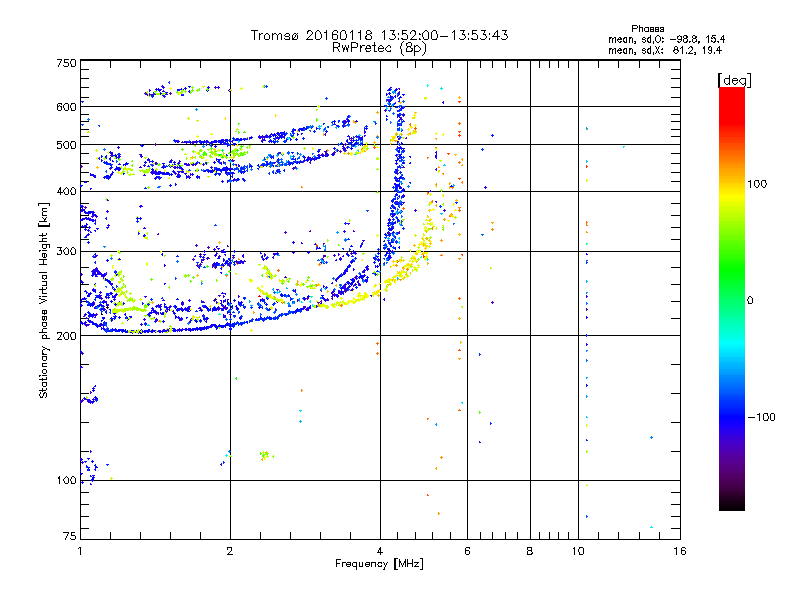Image resolution: width=800 pixels, height=600 pixels.
Task: Click the "mean, sd,O: -98.8, 15.4" line
Action: (x=666, y=39)
